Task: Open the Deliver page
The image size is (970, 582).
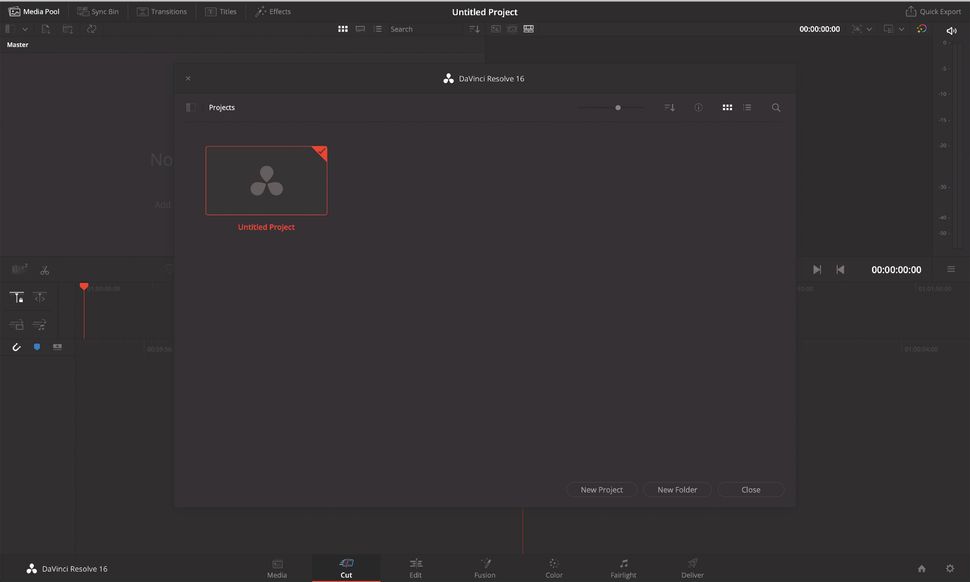Action: click(692, 568)
